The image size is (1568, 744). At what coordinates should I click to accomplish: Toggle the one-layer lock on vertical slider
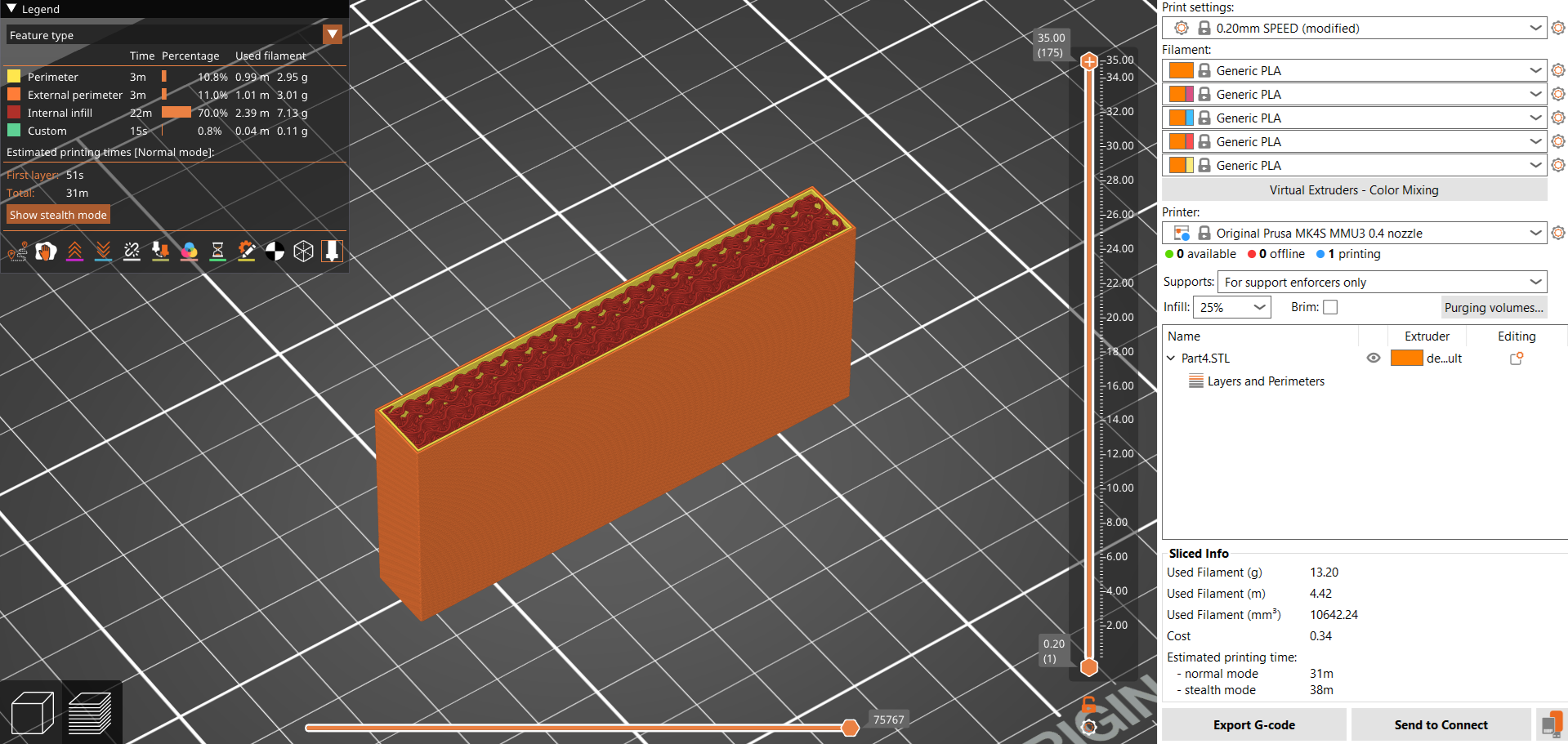point(1088,705)
